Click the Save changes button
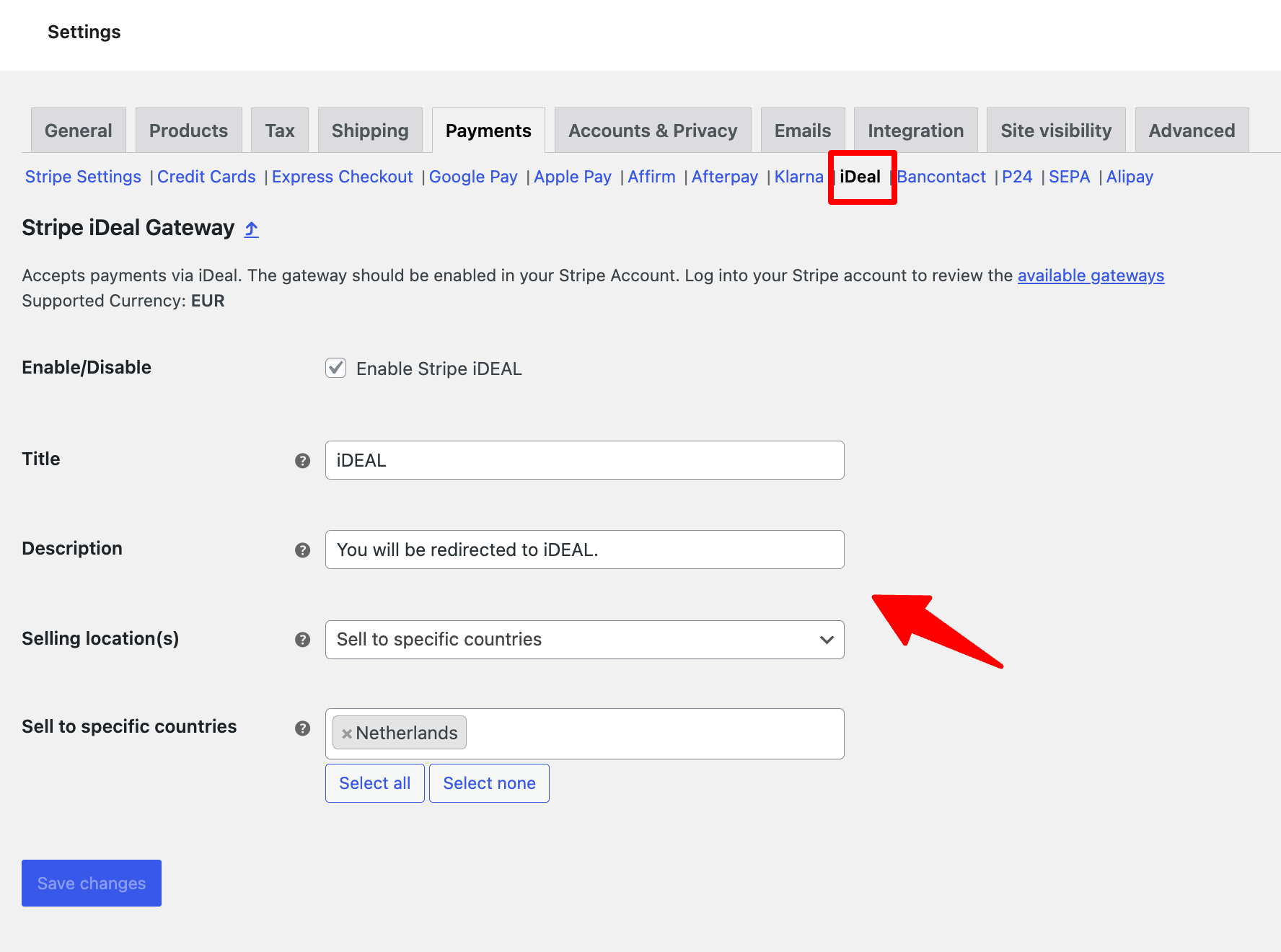 92,883
